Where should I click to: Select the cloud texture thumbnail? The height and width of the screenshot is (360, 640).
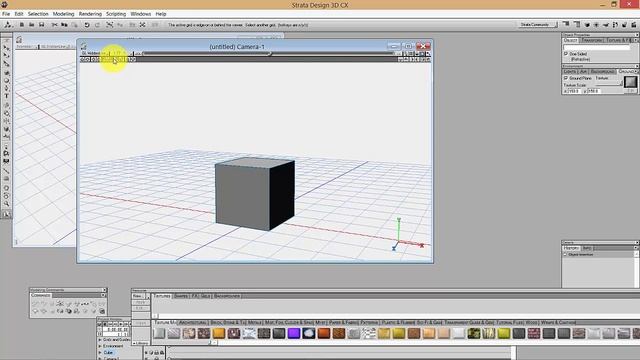click(x=309, y=333)
